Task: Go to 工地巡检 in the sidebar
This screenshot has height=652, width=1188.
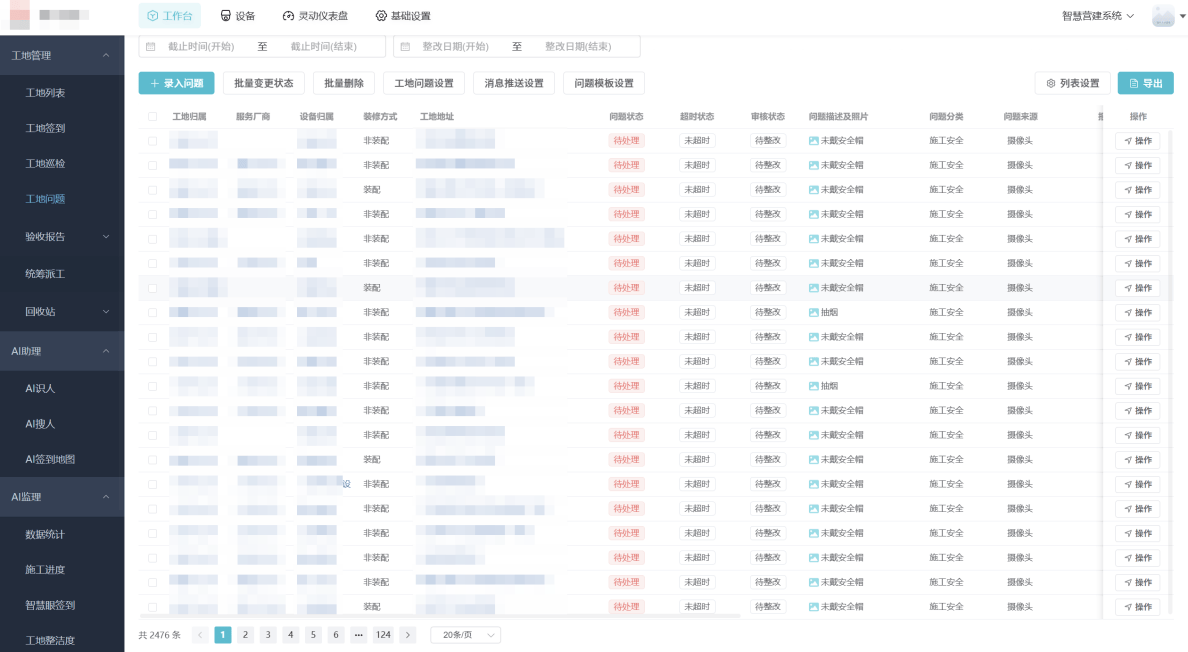Action: point(45,164)
